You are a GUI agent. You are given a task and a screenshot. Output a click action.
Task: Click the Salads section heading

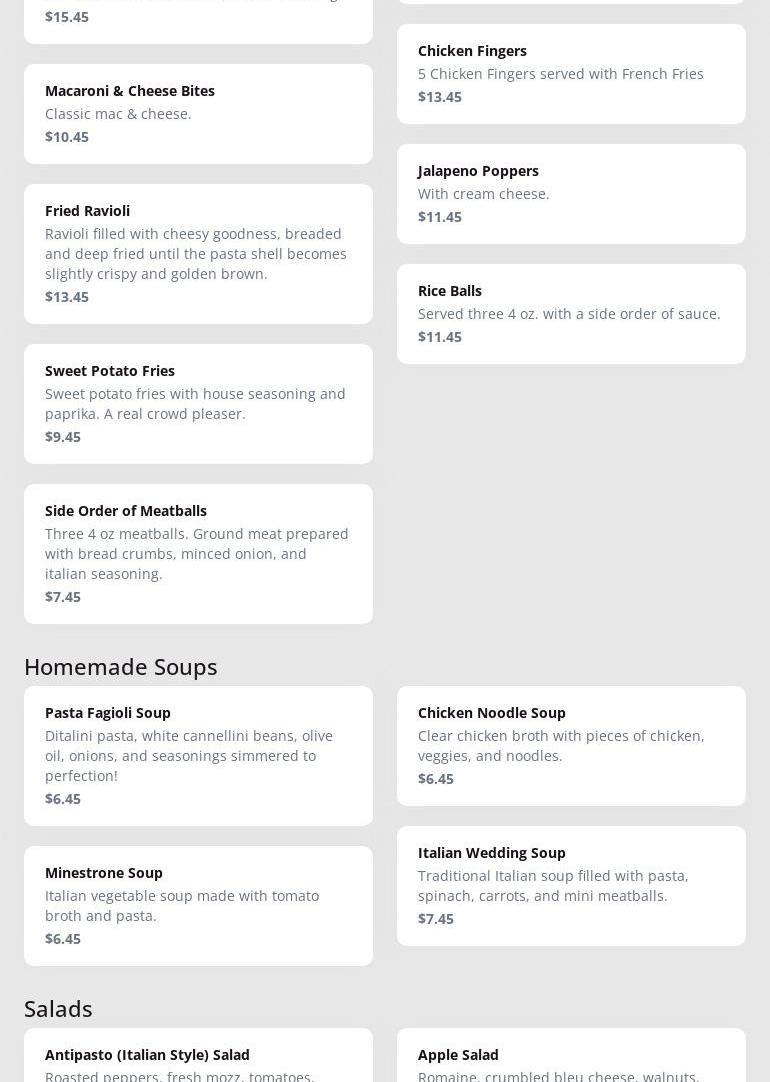click(x=58, y=1008)
